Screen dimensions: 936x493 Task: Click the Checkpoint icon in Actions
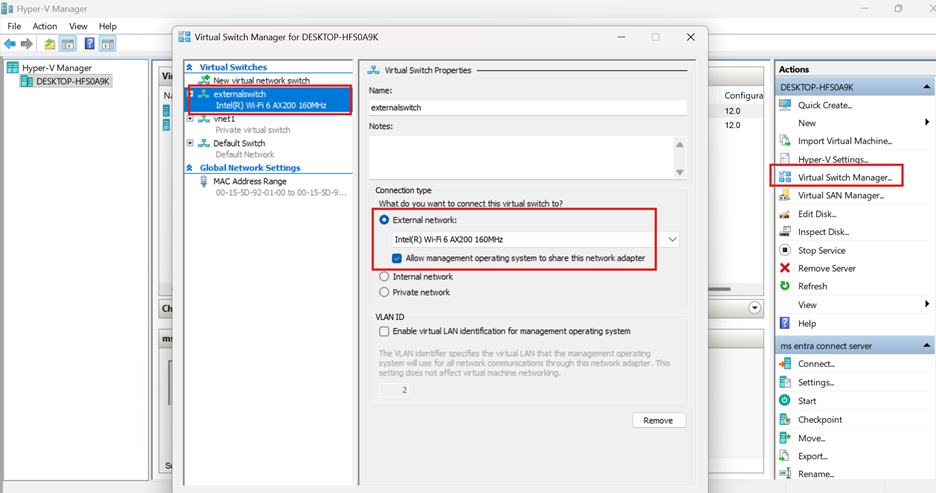[785, 420]
